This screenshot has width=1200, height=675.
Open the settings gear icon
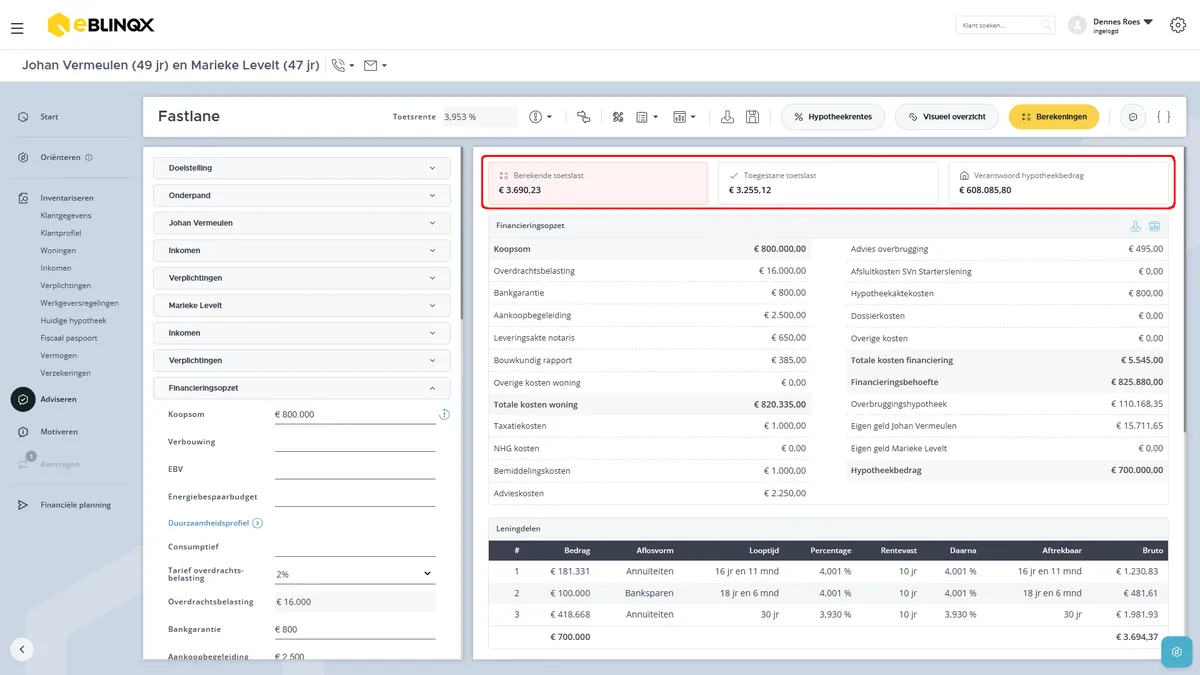(1178, 25)
